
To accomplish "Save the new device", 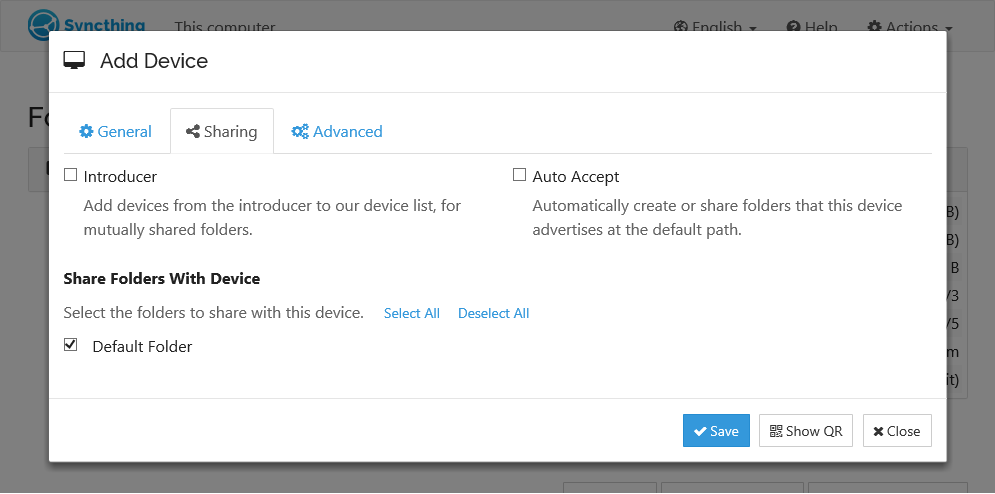I will (x=716, y=431).
